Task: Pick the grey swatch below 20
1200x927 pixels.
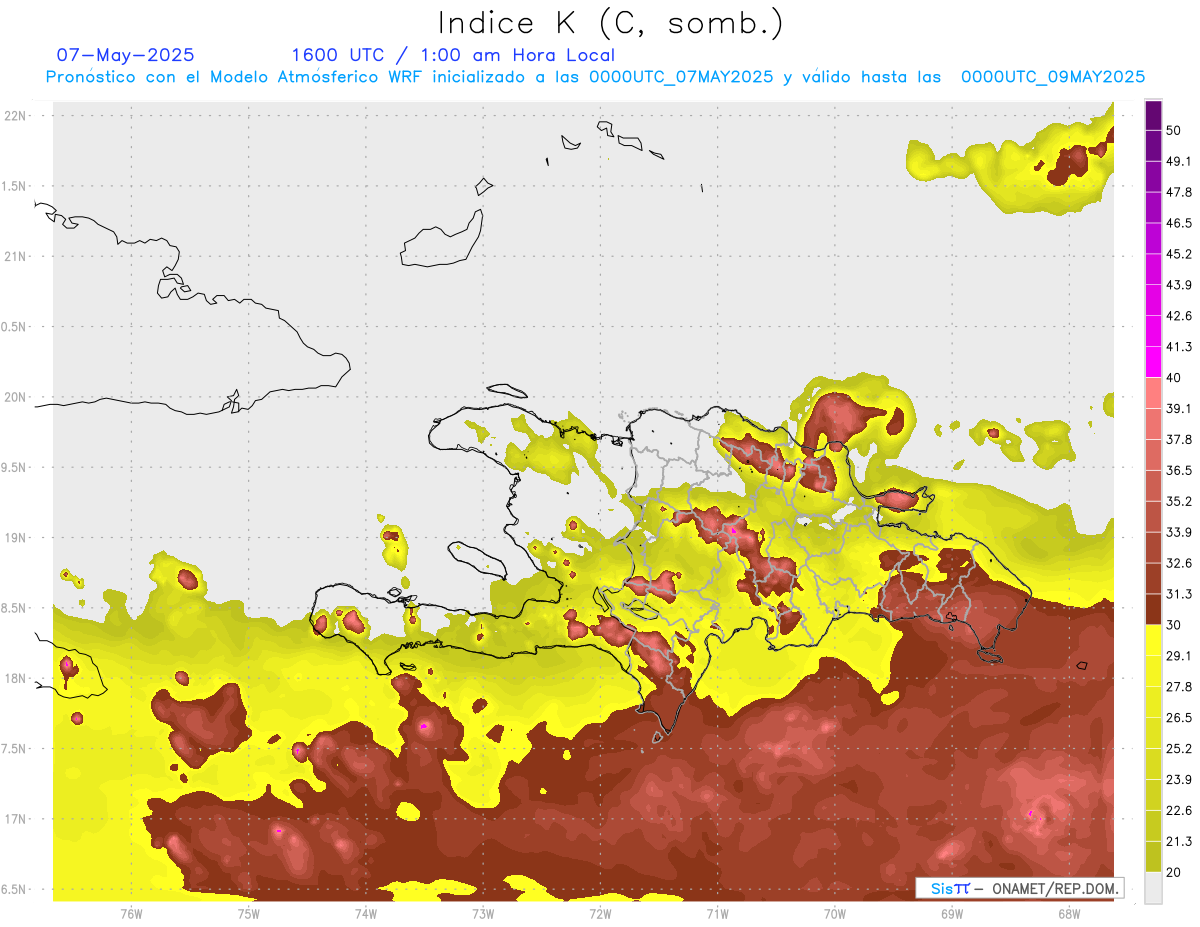Action: click(1153, 887)
